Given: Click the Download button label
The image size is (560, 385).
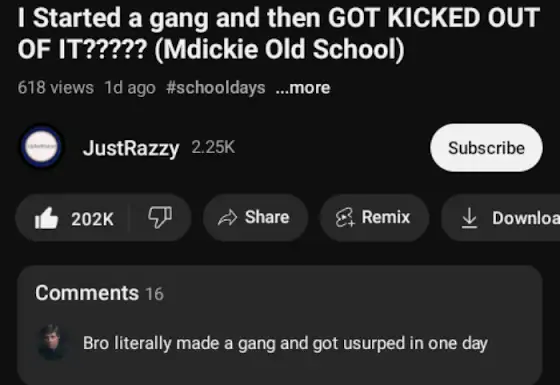Looking at the screenshot, I should tap(526, 218).
